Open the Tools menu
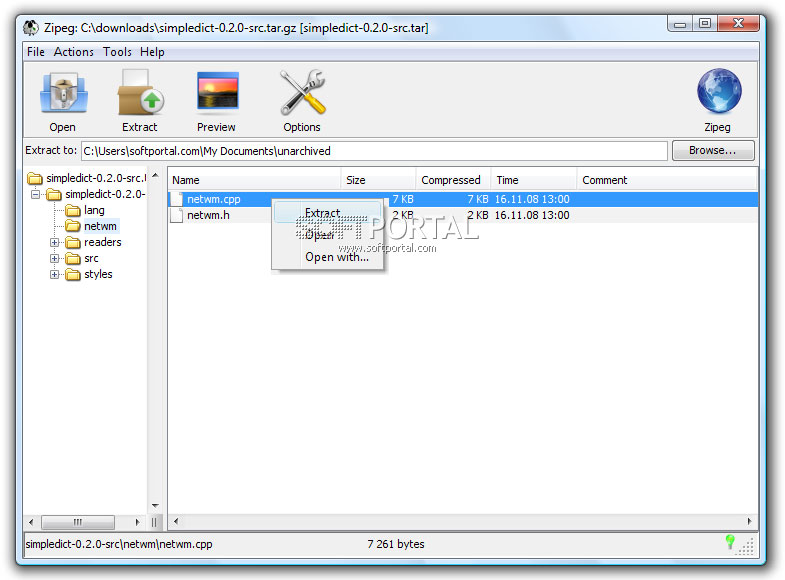 pos(117,52)
